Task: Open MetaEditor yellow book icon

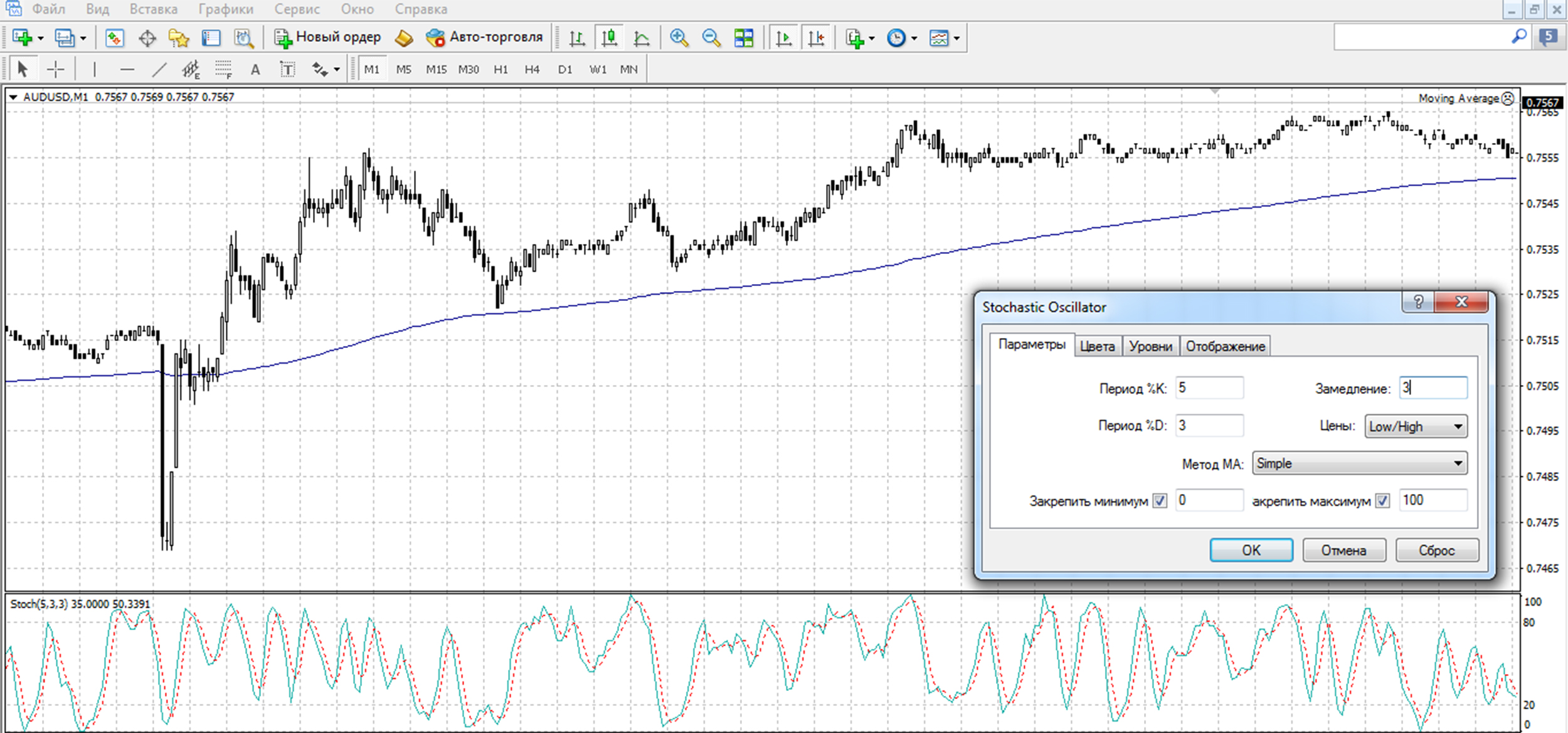Action: (x=404, y=38)
